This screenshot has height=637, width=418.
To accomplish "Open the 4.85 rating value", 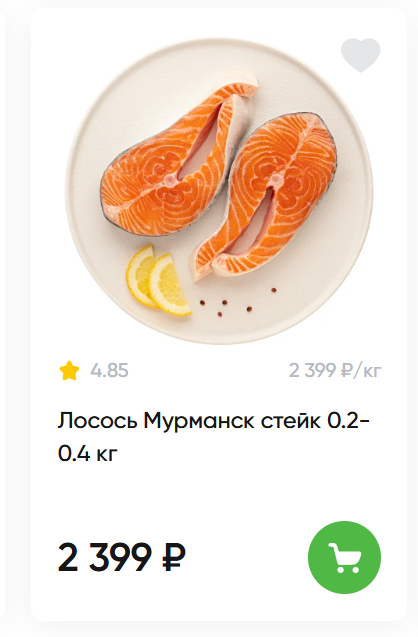I will click(x=109, y=370).
